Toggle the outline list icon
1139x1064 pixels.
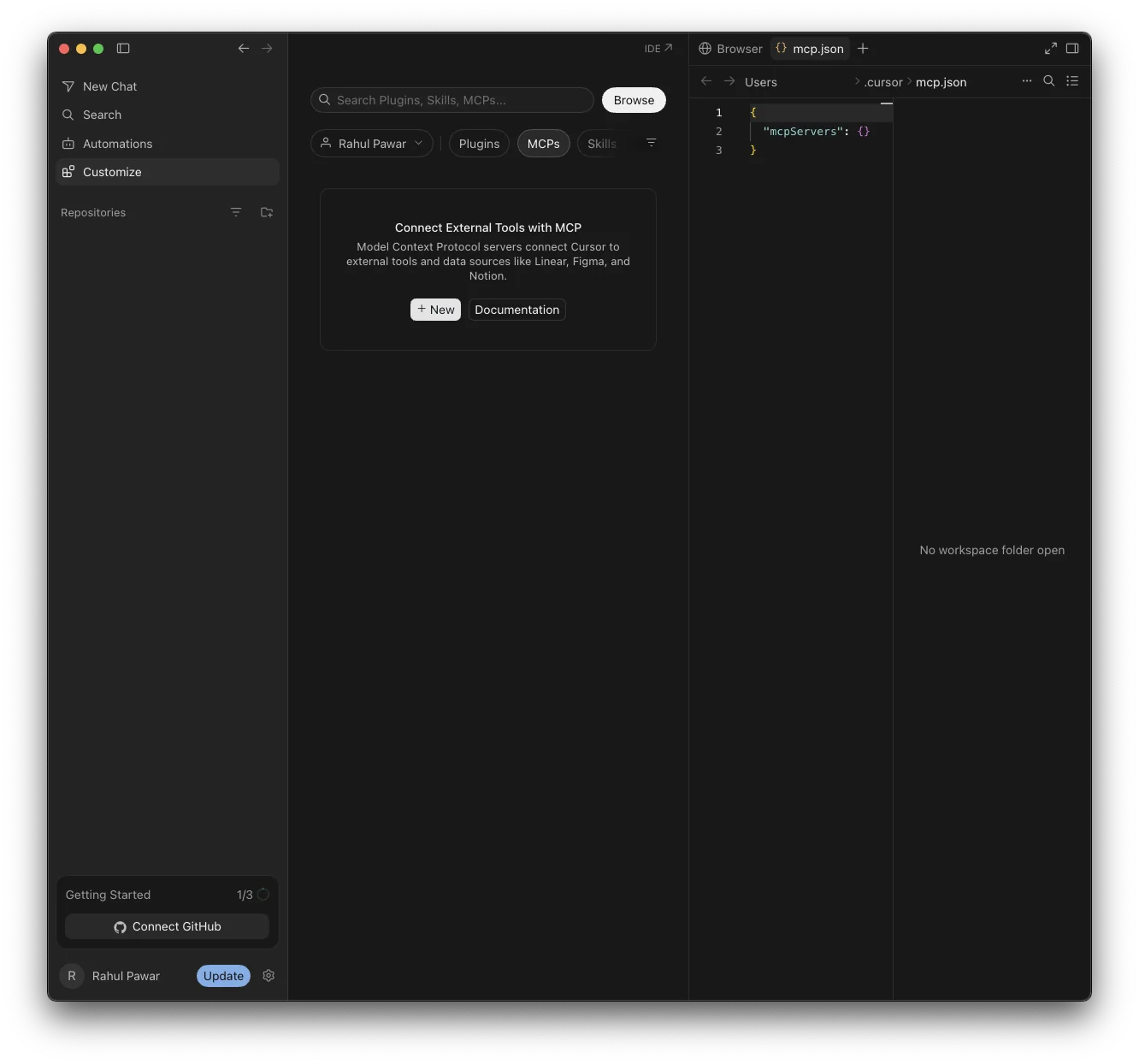[x=1072, y=81]
